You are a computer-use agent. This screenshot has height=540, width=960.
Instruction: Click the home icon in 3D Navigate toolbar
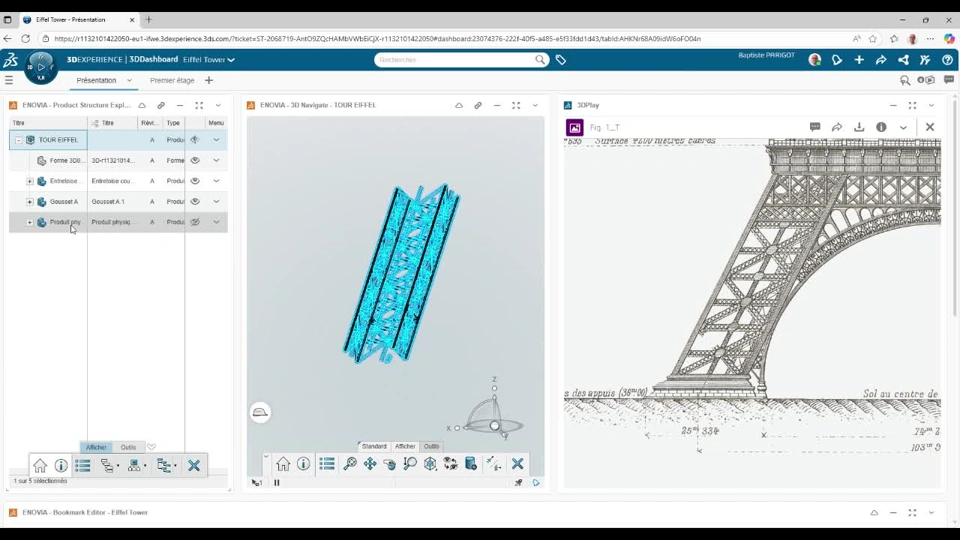[x=283, y=464]
